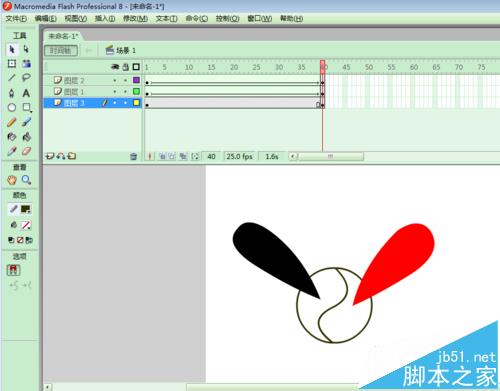Toggle show/hide all layers eye icon
This screenshot has height=391, width=500.
point(115,67)
